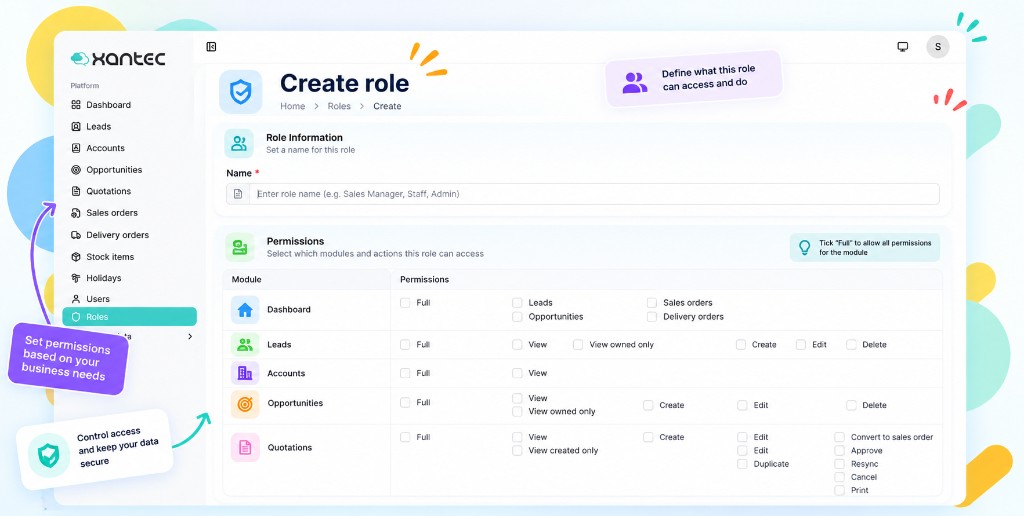Check Create permission for Leads
This screenshot has width=1024, height=516.
pyautogui.click(x=741, y=344)
